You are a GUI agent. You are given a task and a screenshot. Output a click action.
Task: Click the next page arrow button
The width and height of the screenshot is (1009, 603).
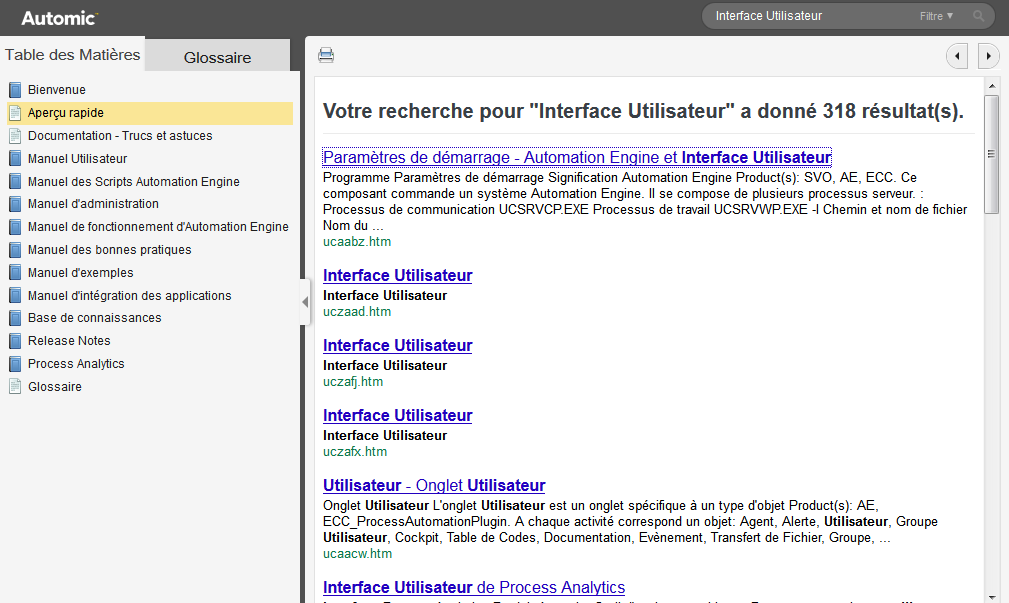pos(988,56)
